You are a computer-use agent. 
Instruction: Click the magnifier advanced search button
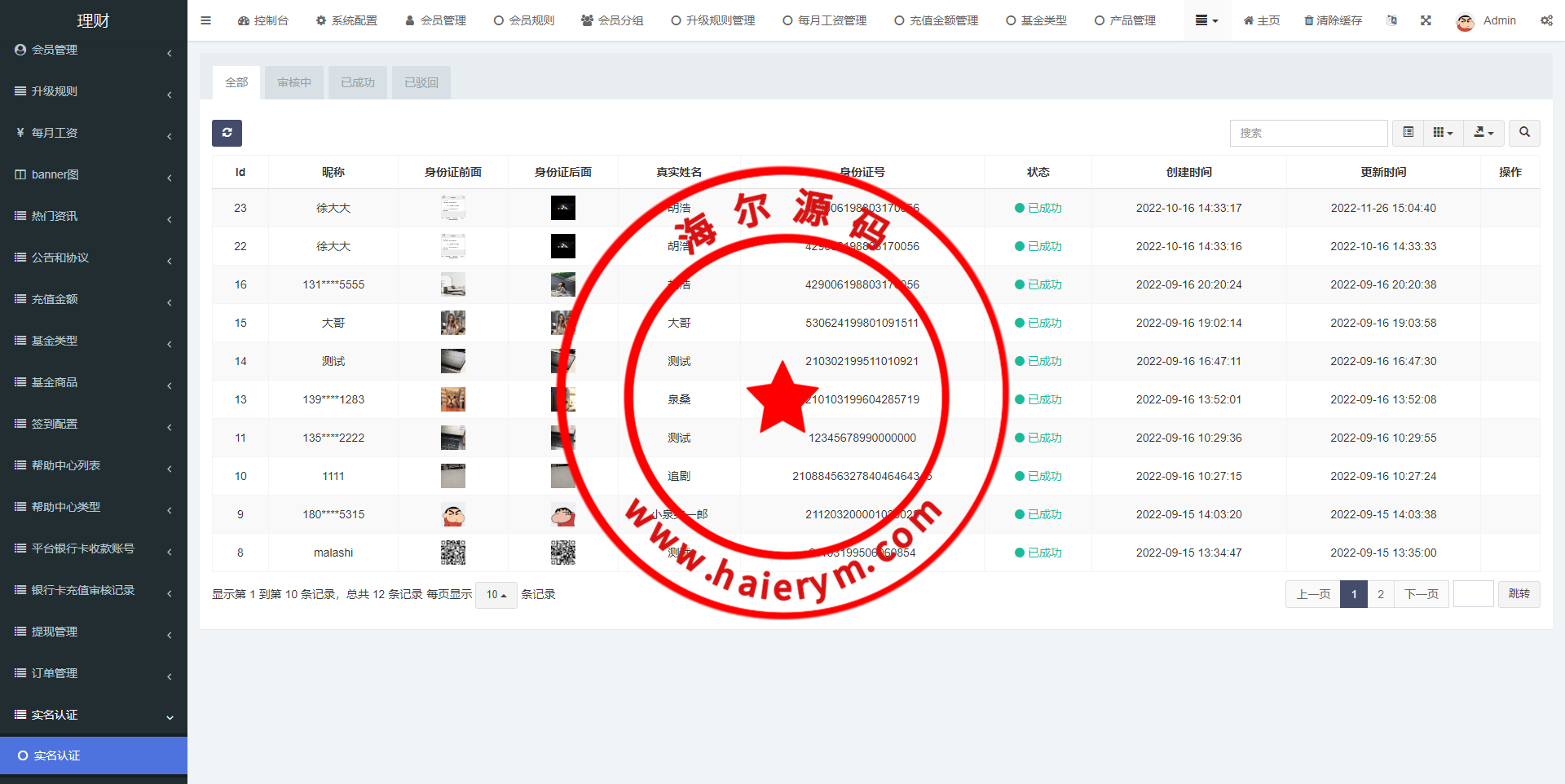click(x=1524, y=132)
